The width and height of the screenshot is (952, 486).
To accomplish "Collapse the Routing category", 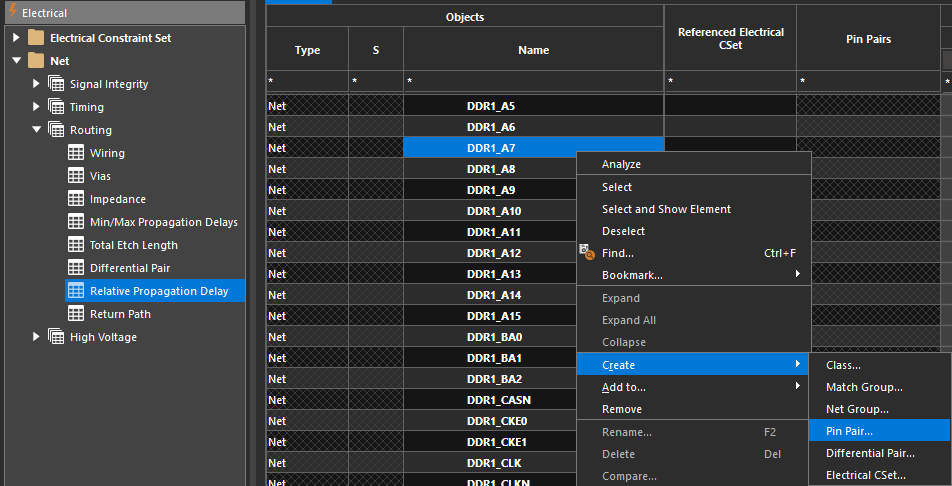I will (37, 130).
